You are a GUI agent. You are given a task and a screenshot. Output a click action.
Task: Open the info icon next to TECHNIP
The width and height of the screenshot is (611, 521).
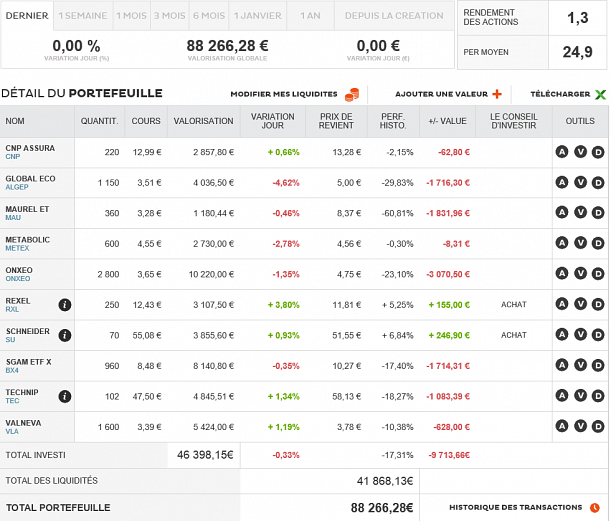coord(65,396)
